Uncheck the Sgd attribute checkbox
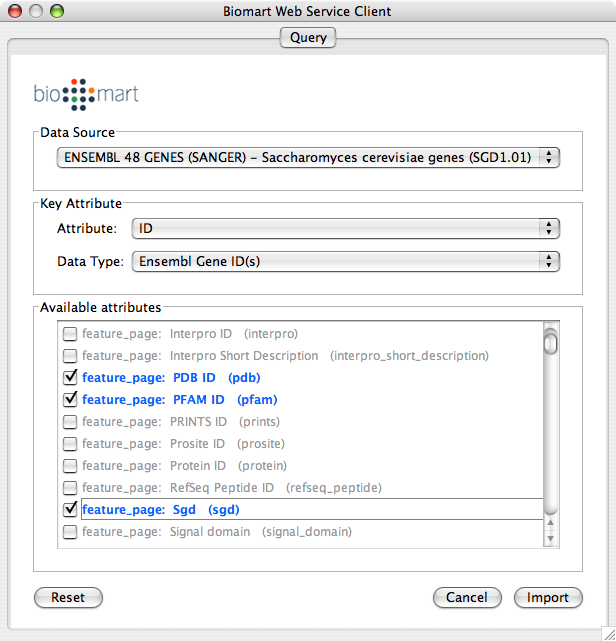The width and height of the screenshot is (616, 641). click(70, 510)
